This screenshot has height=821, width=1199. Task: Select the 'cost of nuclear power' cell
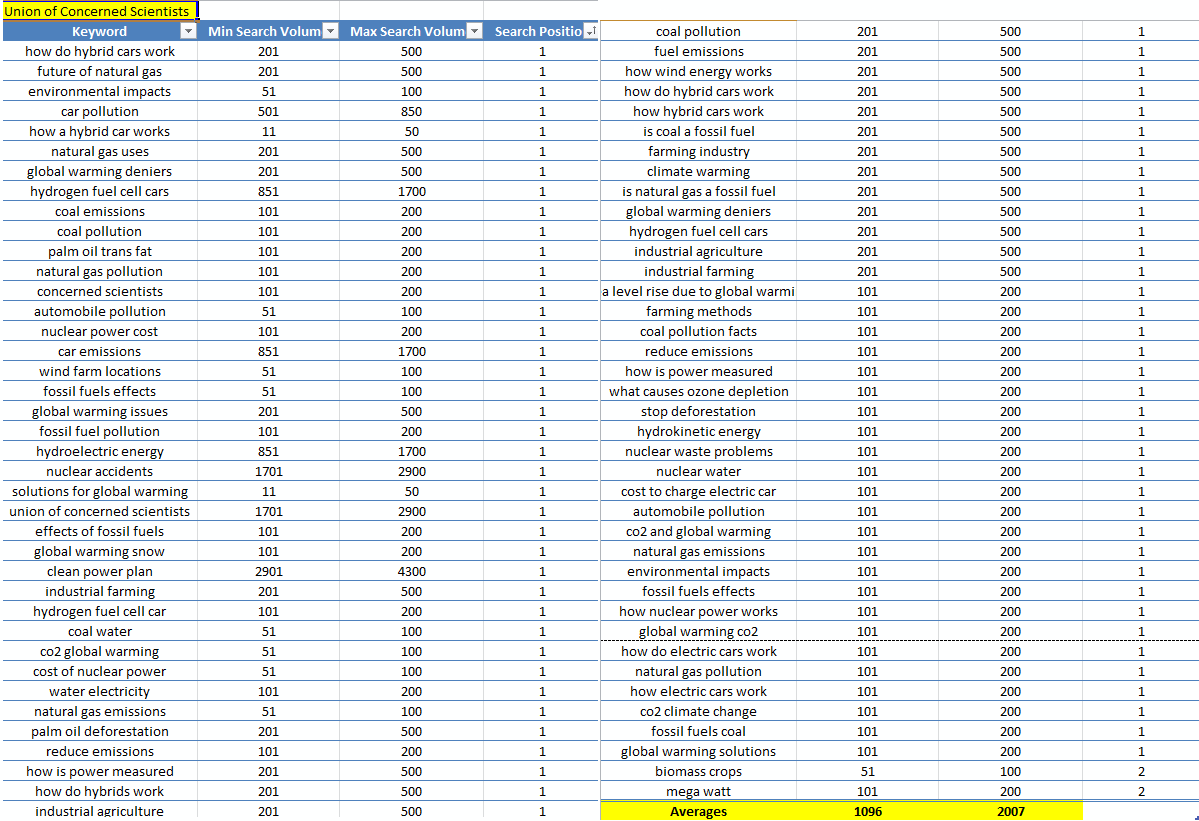point(99,671)
